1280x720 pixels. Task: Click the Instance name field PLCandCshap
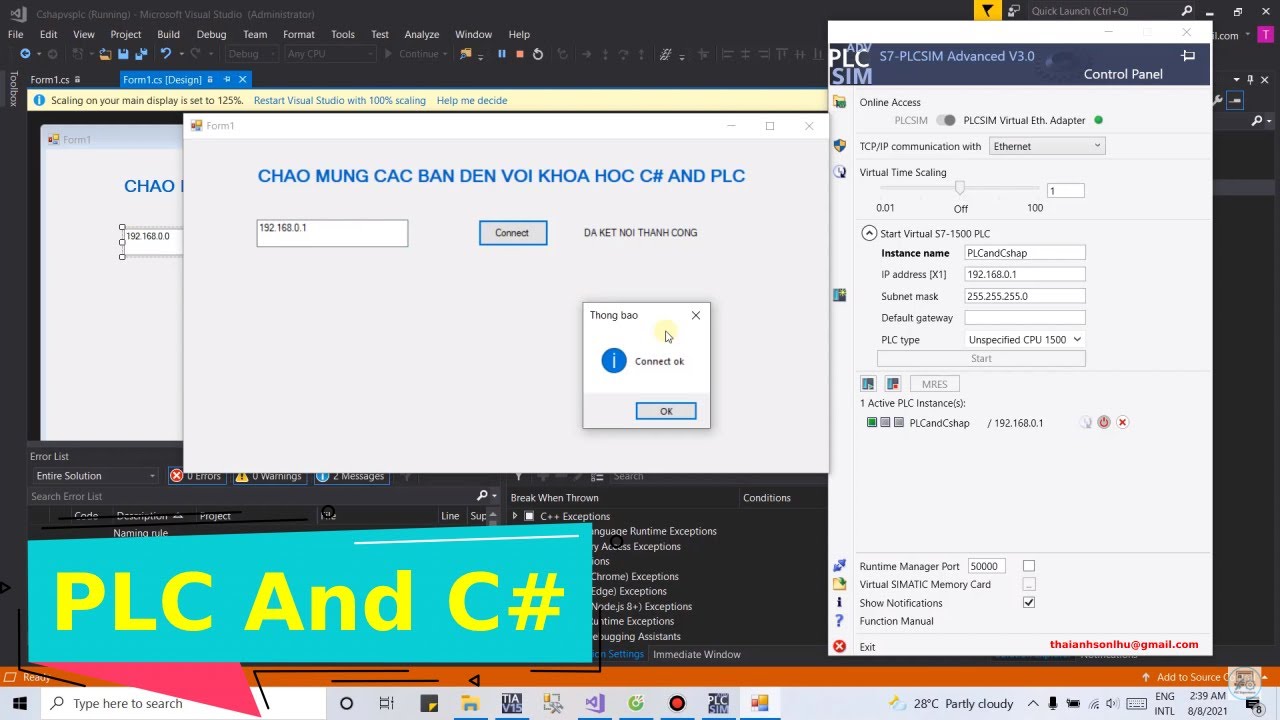click(1025, 253)
